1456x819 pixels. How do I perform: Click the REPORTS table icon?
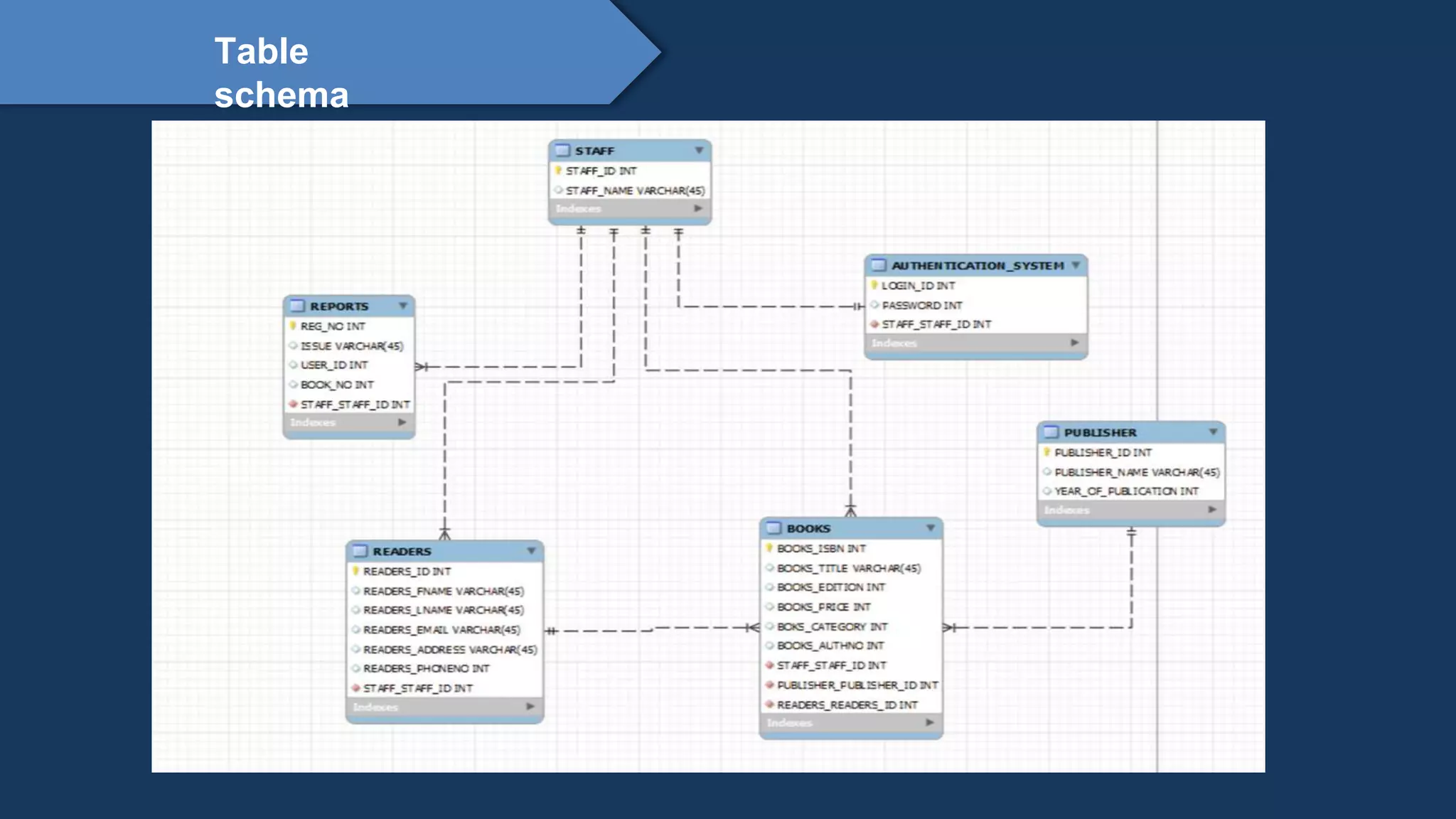(297, 306)
